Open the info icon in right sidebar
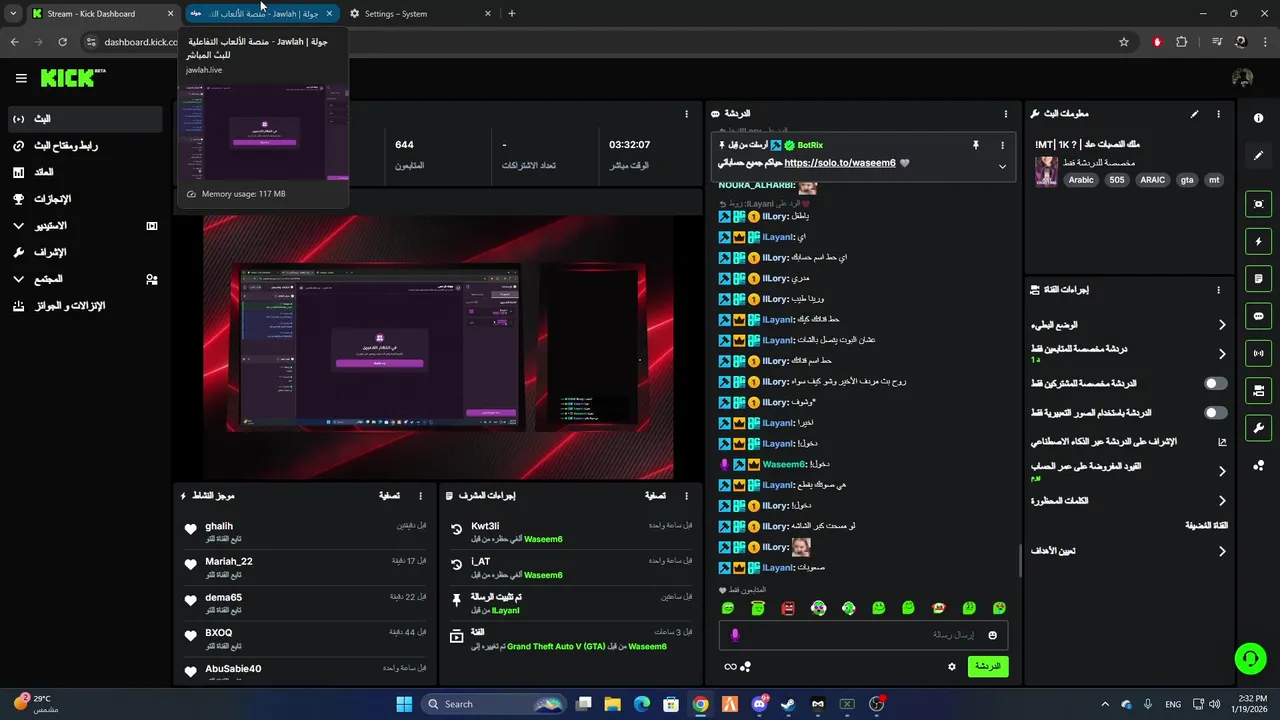Image resolution: width=1280 pixels, height=720 pixels. (x=1258, y=118)
